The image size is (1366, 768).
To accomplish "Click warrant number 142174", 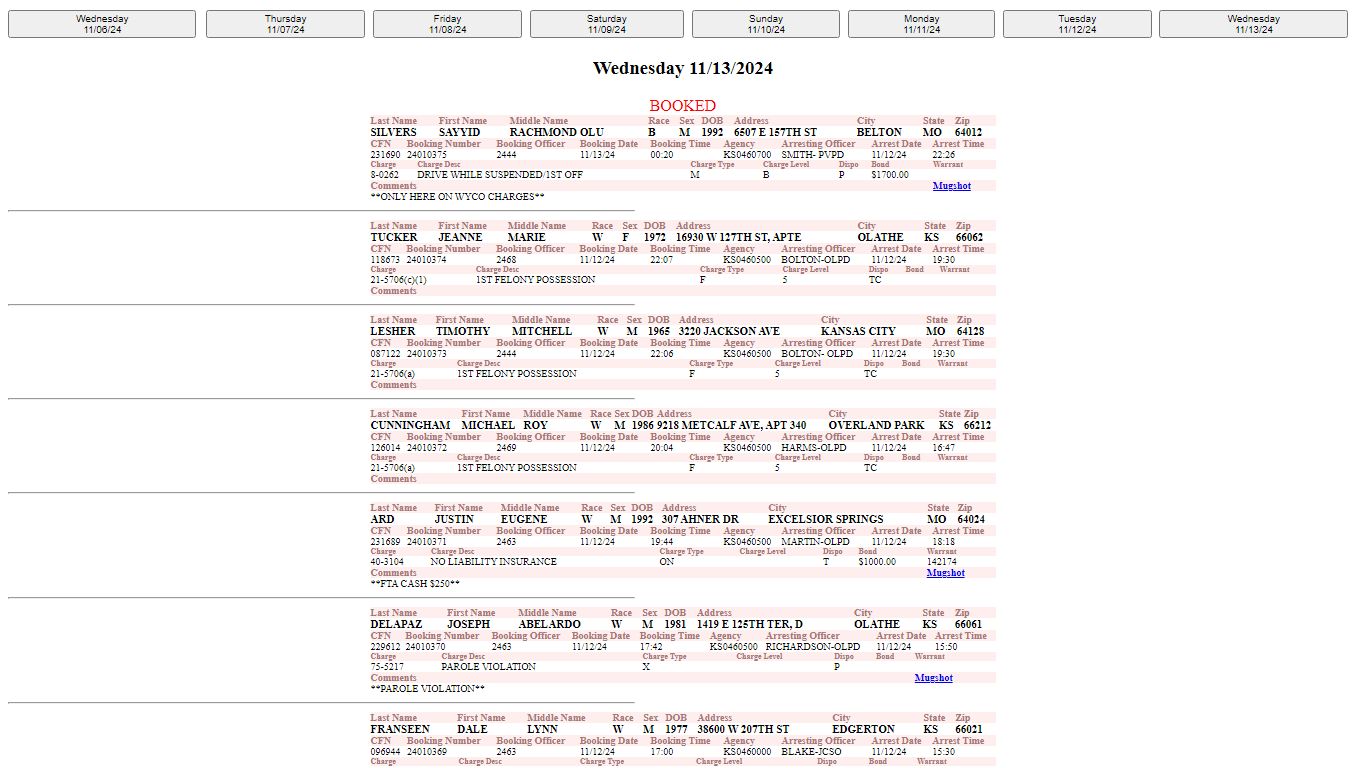I will (941, 562).
